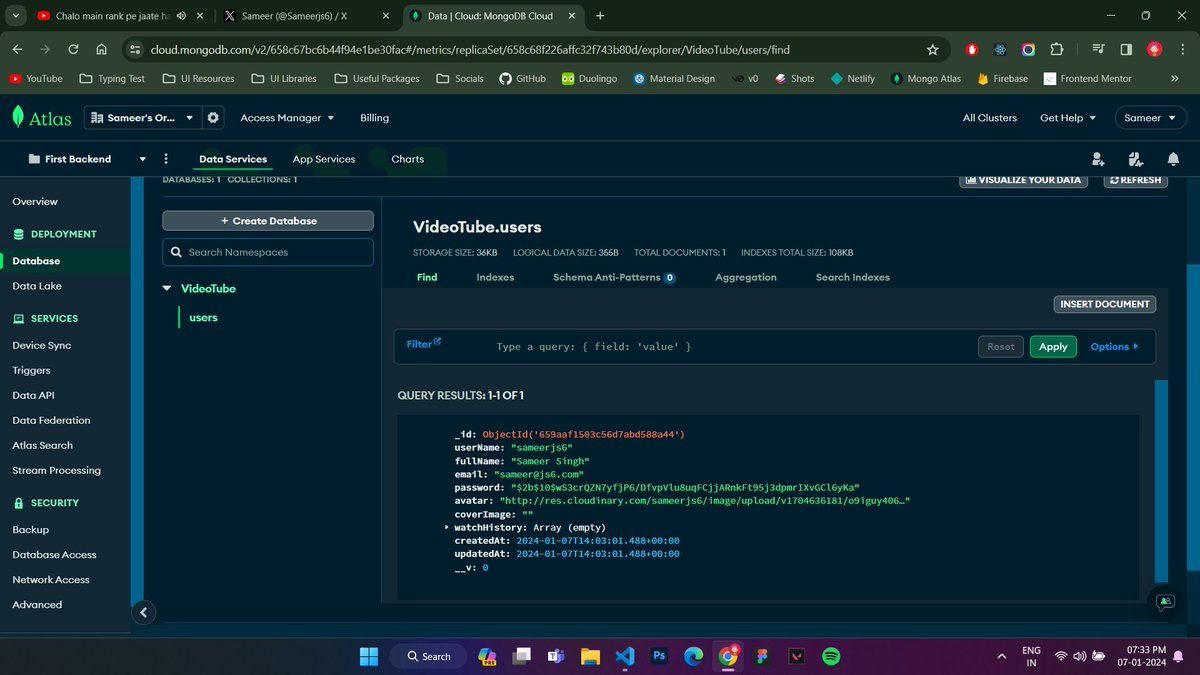The width and height of the screenshot is (1200, 675).
Task: Navigate back with the browser back arrow
Action: (18, 50)
